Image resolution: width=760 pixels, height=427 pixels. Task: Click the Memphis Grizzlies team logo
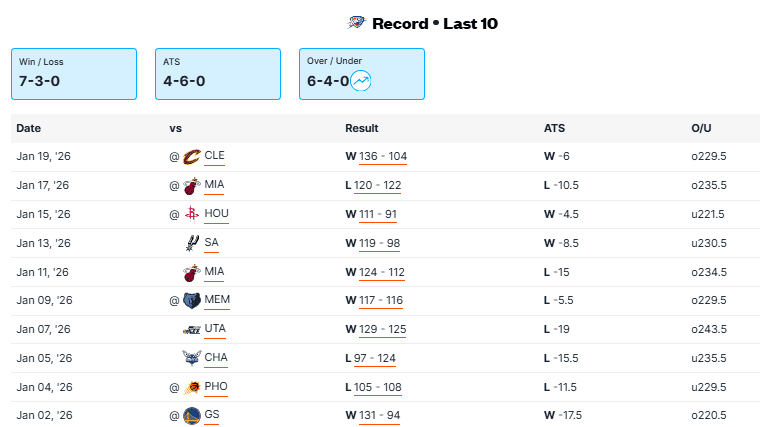pos(192,300)
